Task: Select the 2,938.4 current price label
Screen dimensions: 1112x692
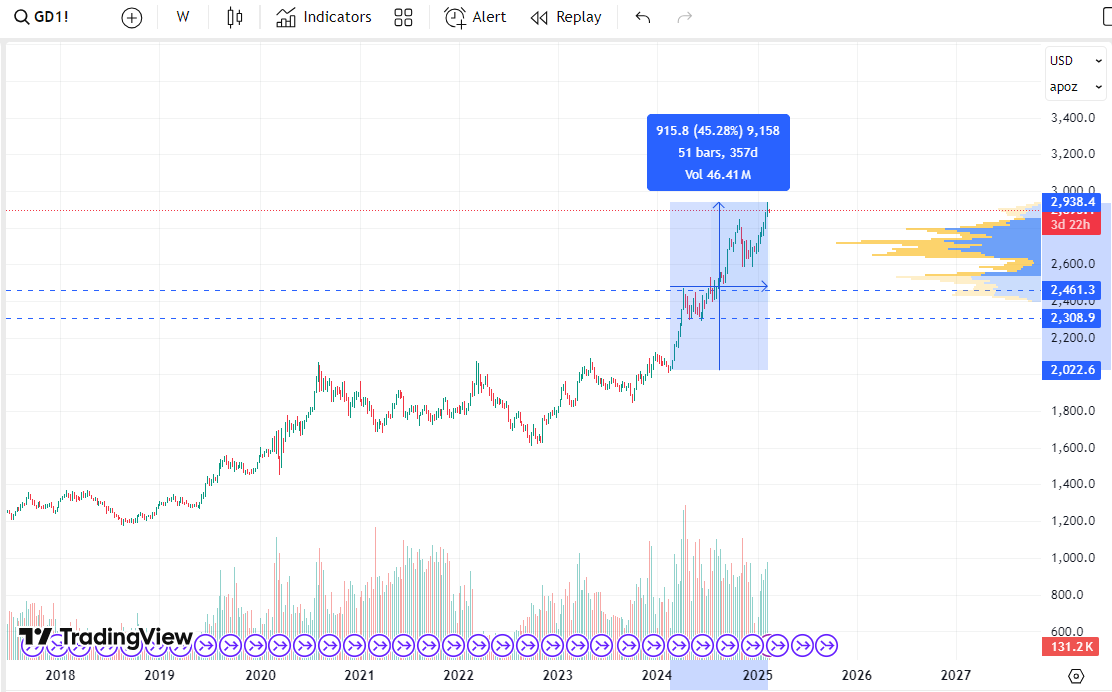Action: click(x=1071, y=202)
